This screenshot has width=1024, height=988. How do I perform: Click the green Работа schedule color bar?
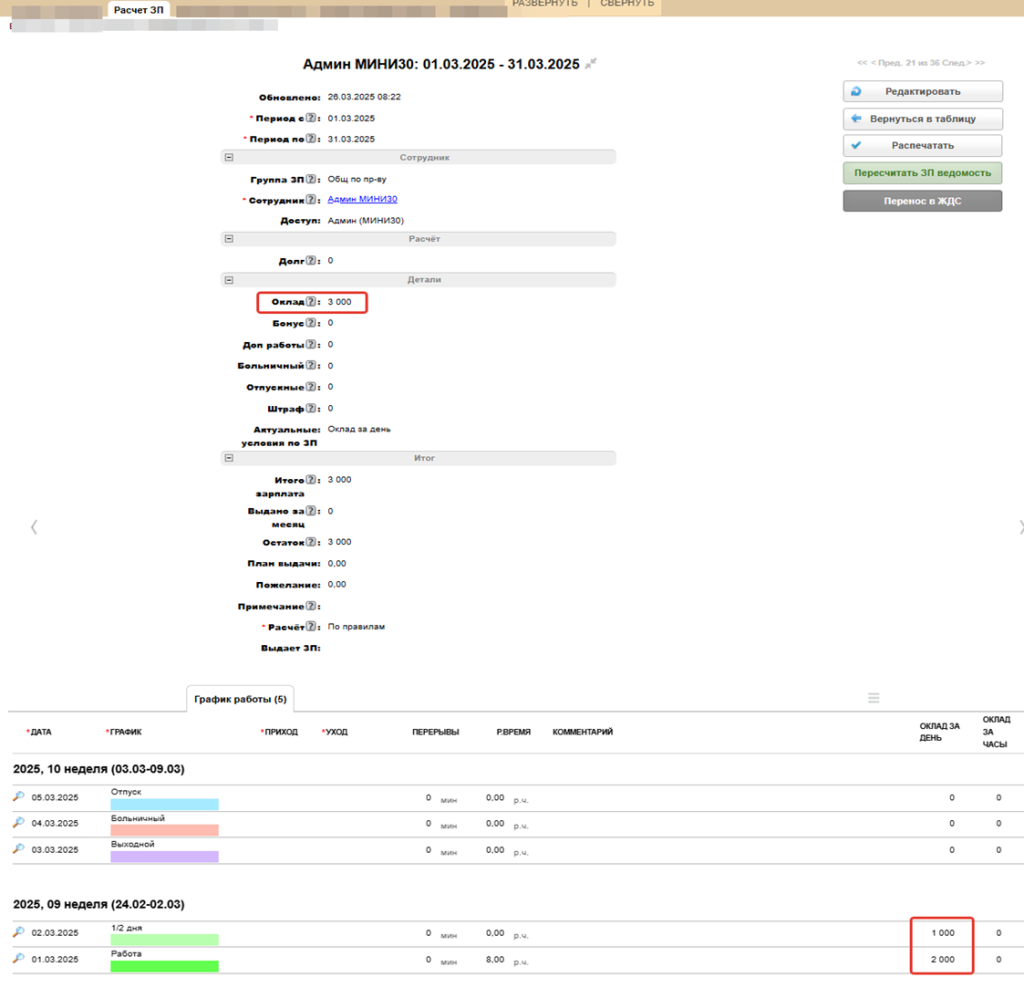pyautogui.click(x=164, y=967)
